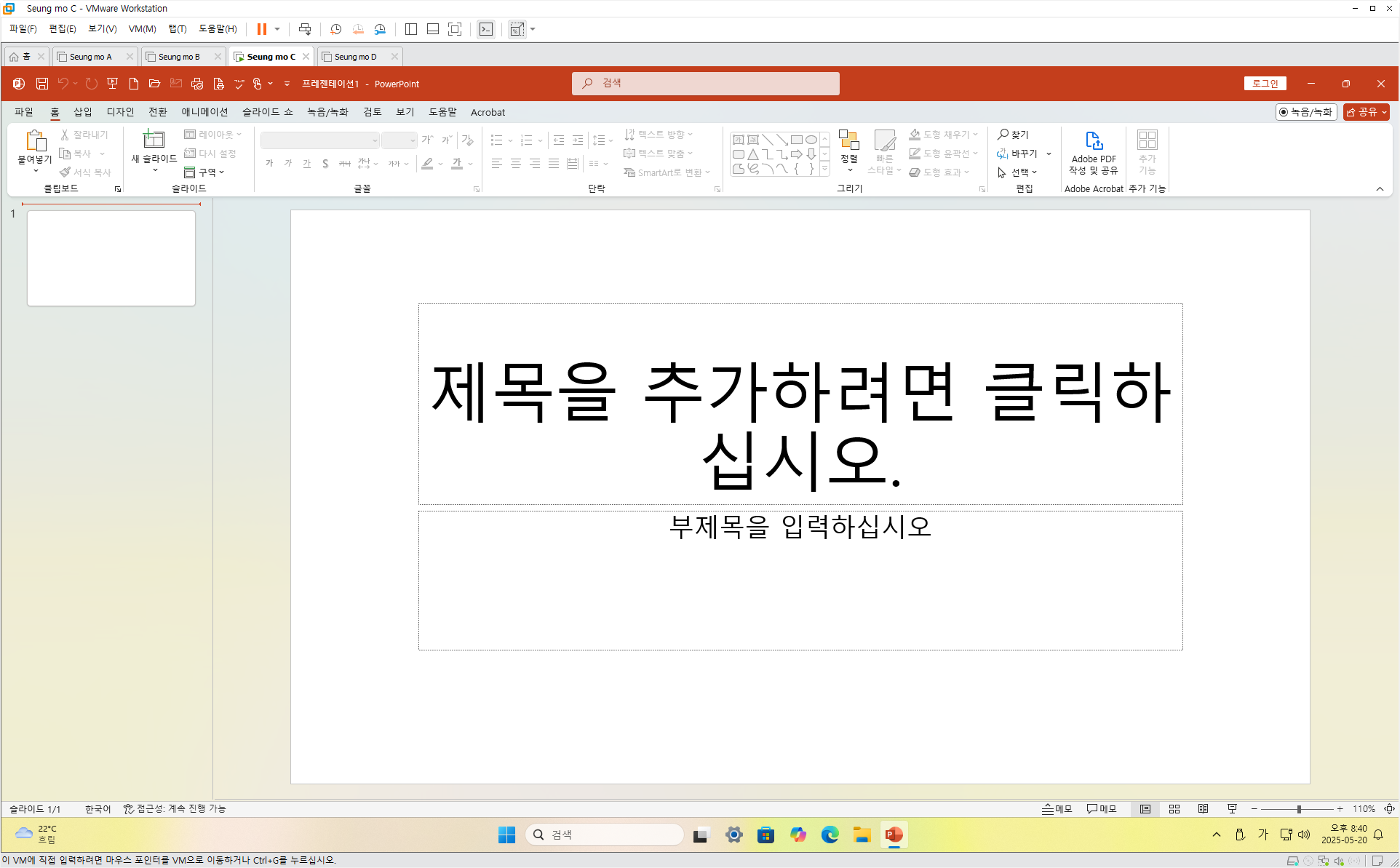
Task: Click the Save icon in quick access toolbar
Action: (x=42, y=84)
